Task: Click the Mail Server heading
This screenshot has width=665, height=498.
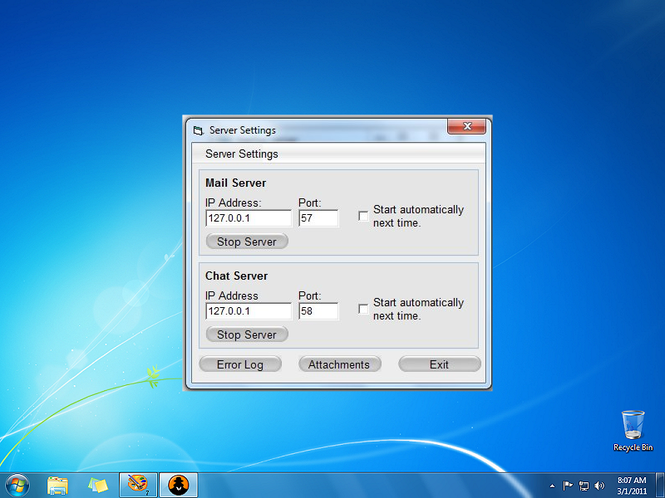Action: pyautogui.click(x=235, y=183)
